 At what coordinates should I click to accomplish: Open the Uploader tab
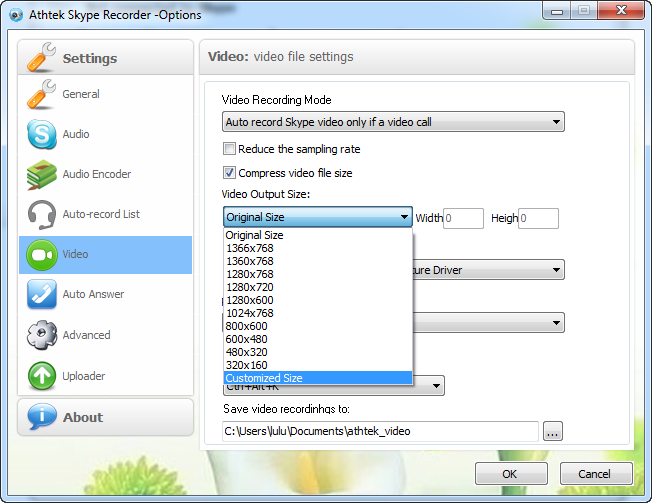tap(106, 376)
